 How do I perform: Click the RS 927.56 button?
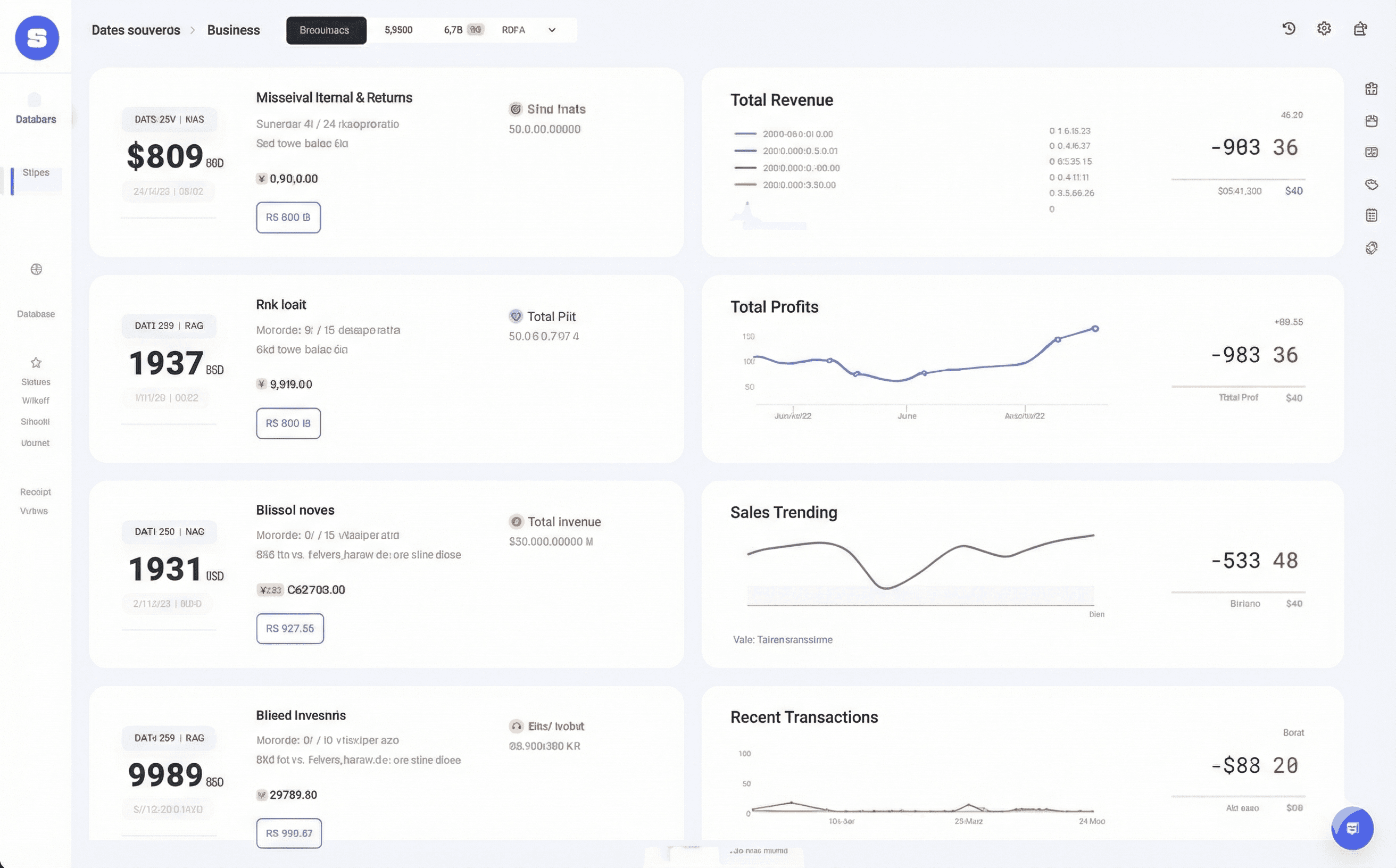point(290,629)
